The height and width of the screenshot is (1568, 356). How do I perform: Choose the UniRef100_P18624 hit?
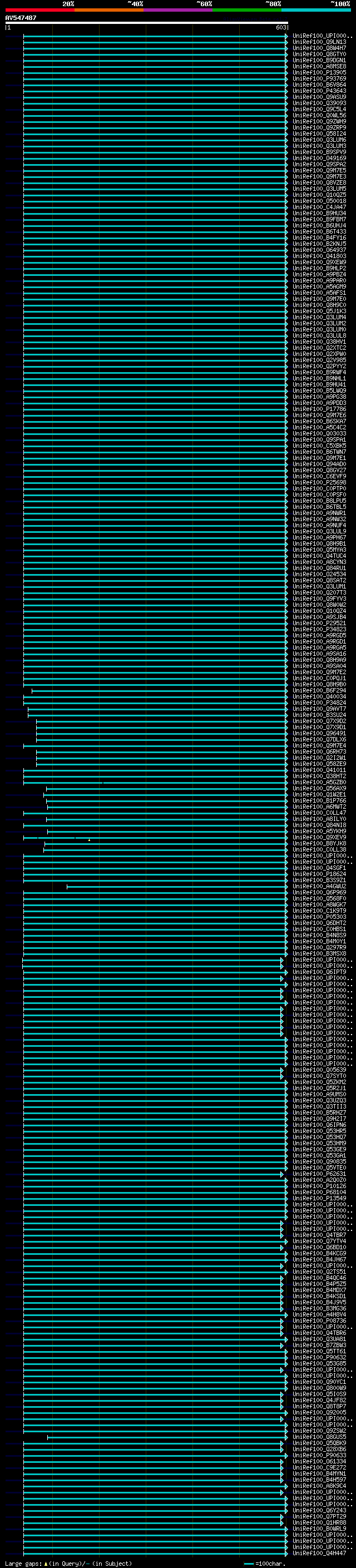pyautogui.click(x=319, y=875)
